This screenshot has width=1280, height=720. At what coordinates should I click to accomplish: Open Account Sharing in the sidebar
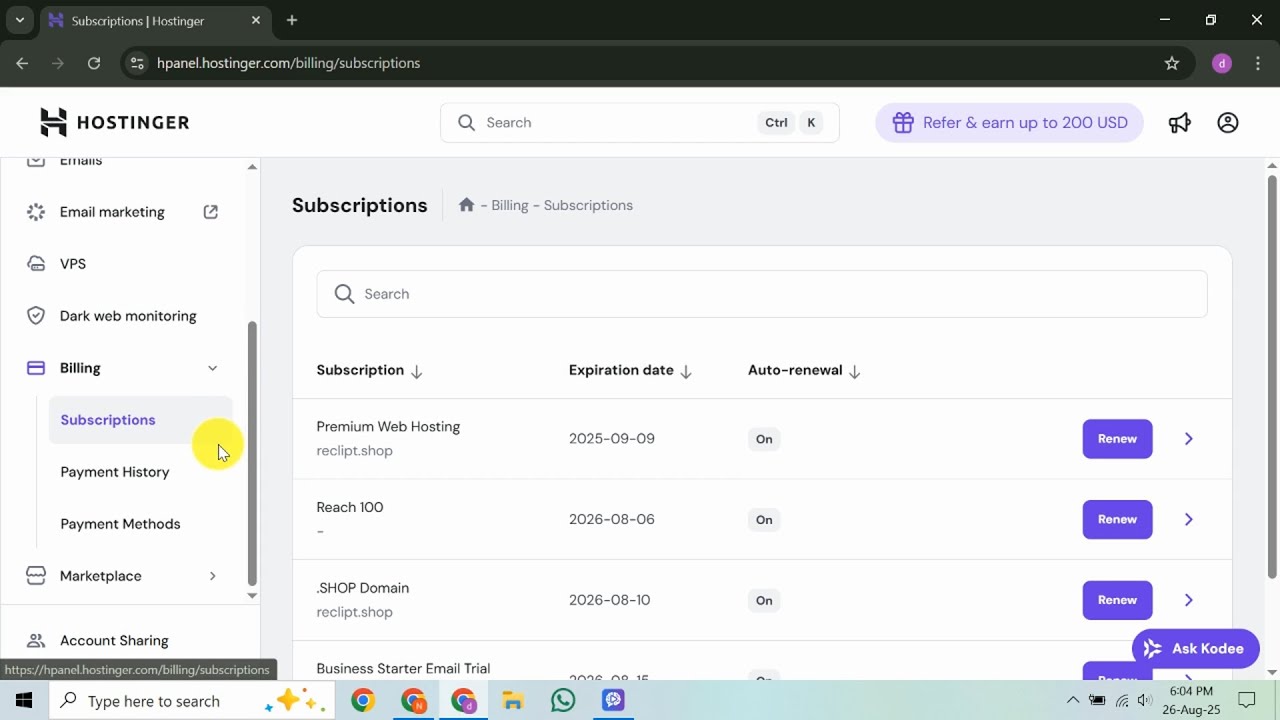pos(114,640)
